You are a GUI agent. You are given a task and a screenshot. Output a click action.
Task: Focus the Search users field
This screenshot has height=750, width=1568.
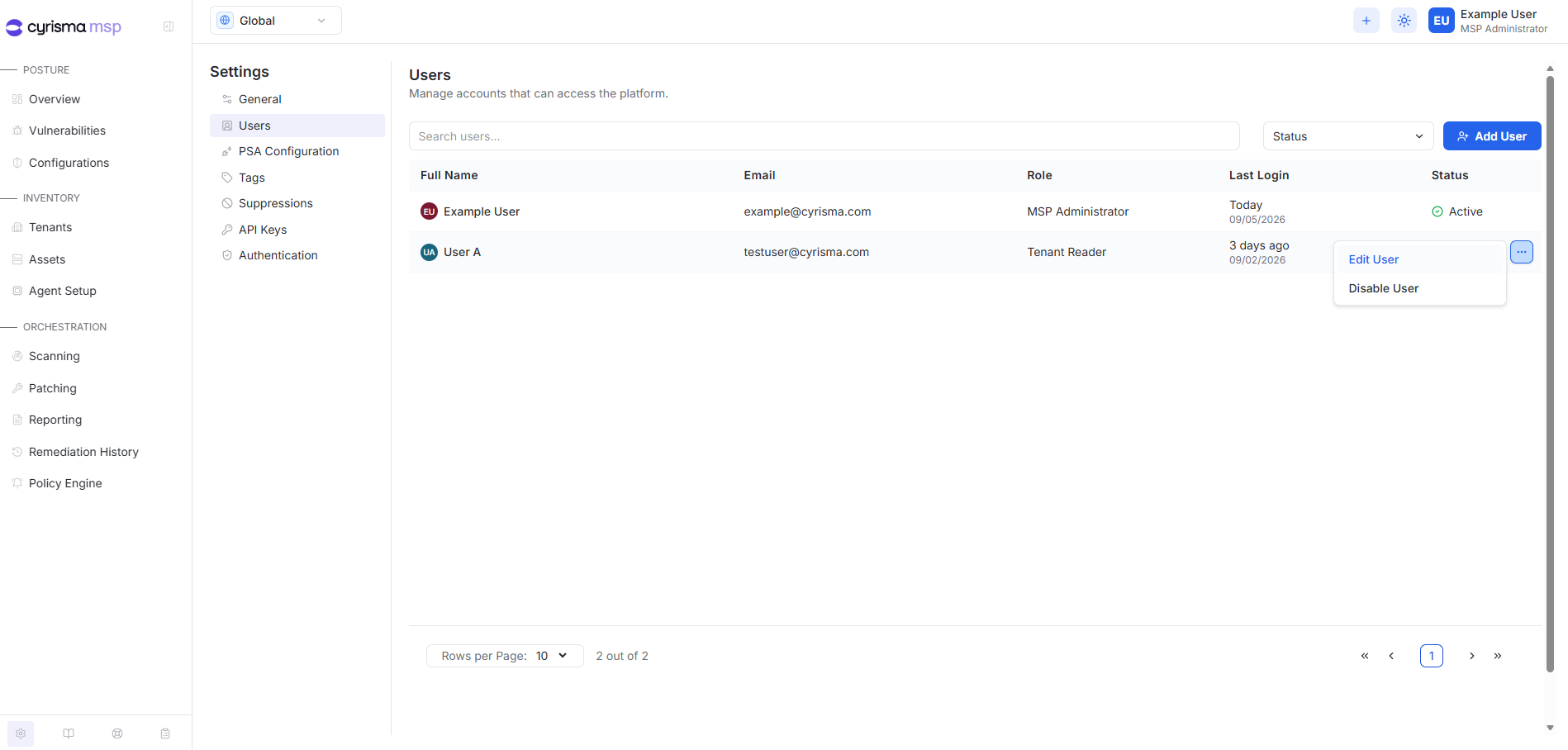(x=824, y=136)
